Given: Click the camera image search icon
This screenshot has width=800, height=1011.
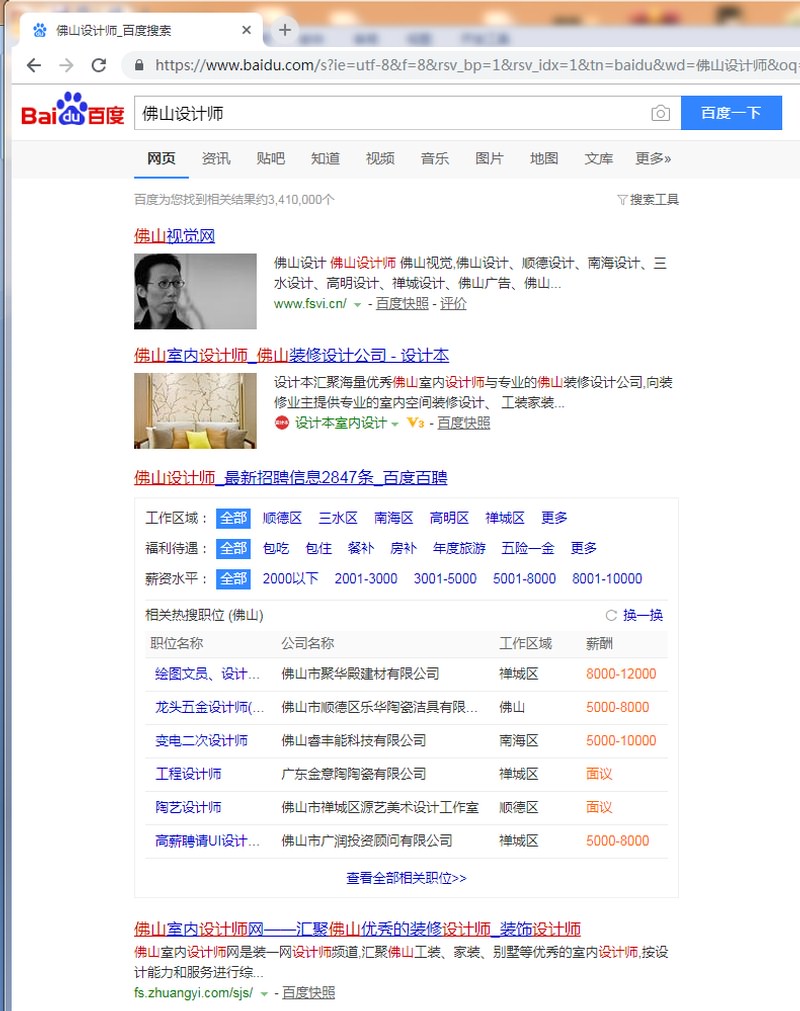Looking at the screenshot, I should (x=660, y=113).
